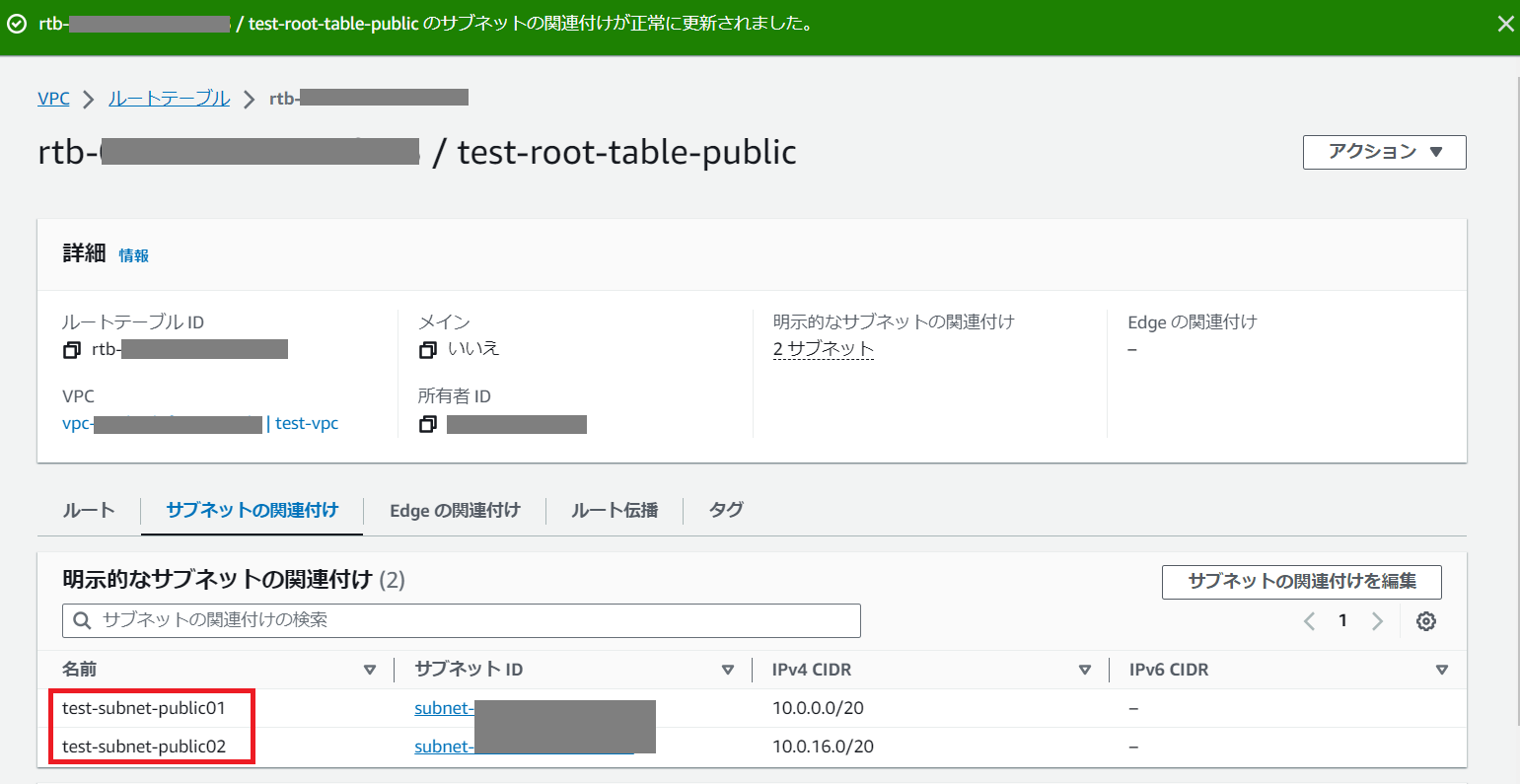
Task: Sort by IPv4 CIDR column
Action: pos(1084,670)
